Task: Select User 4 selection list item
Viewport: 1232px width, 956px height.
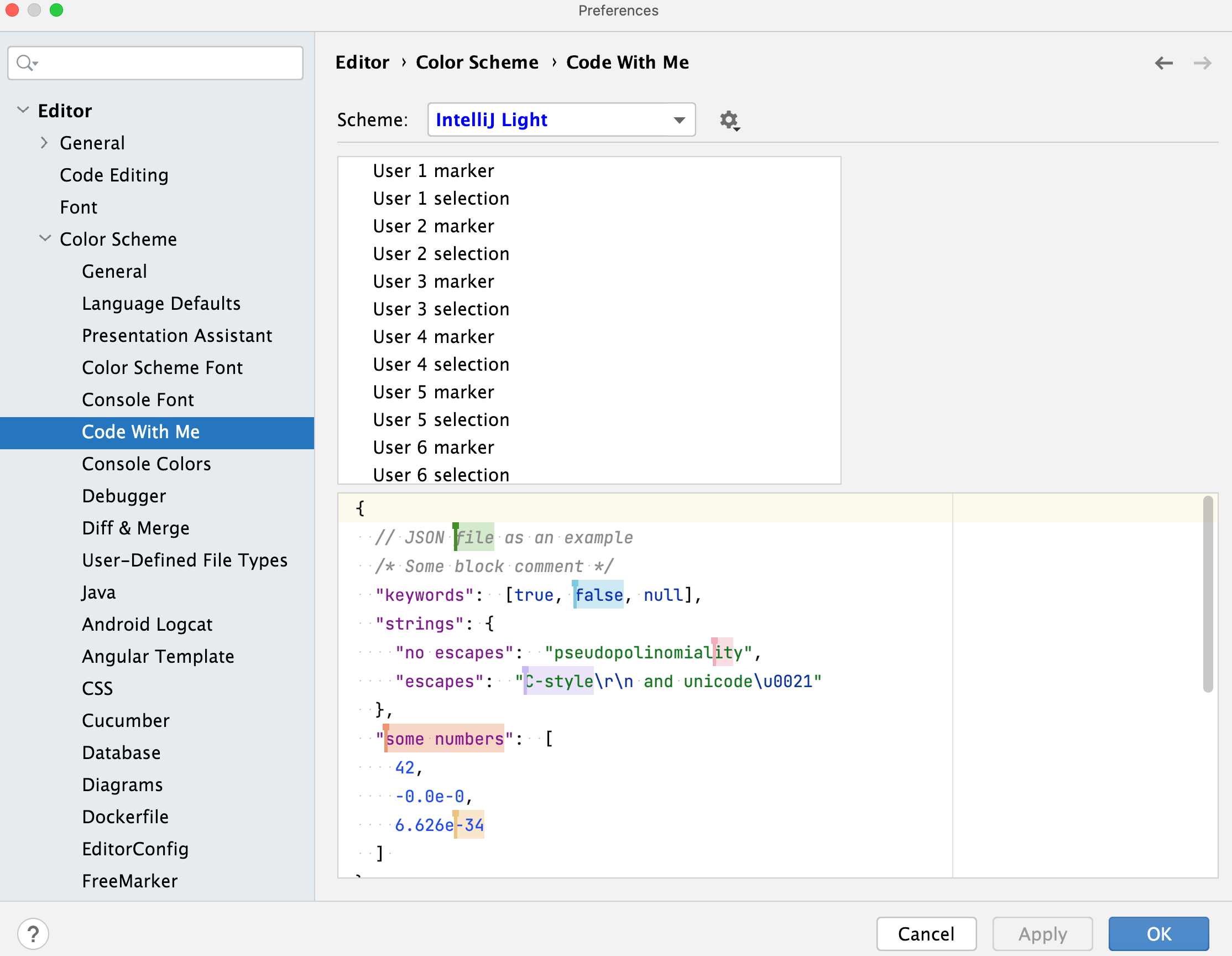Action: coord(441,364)
